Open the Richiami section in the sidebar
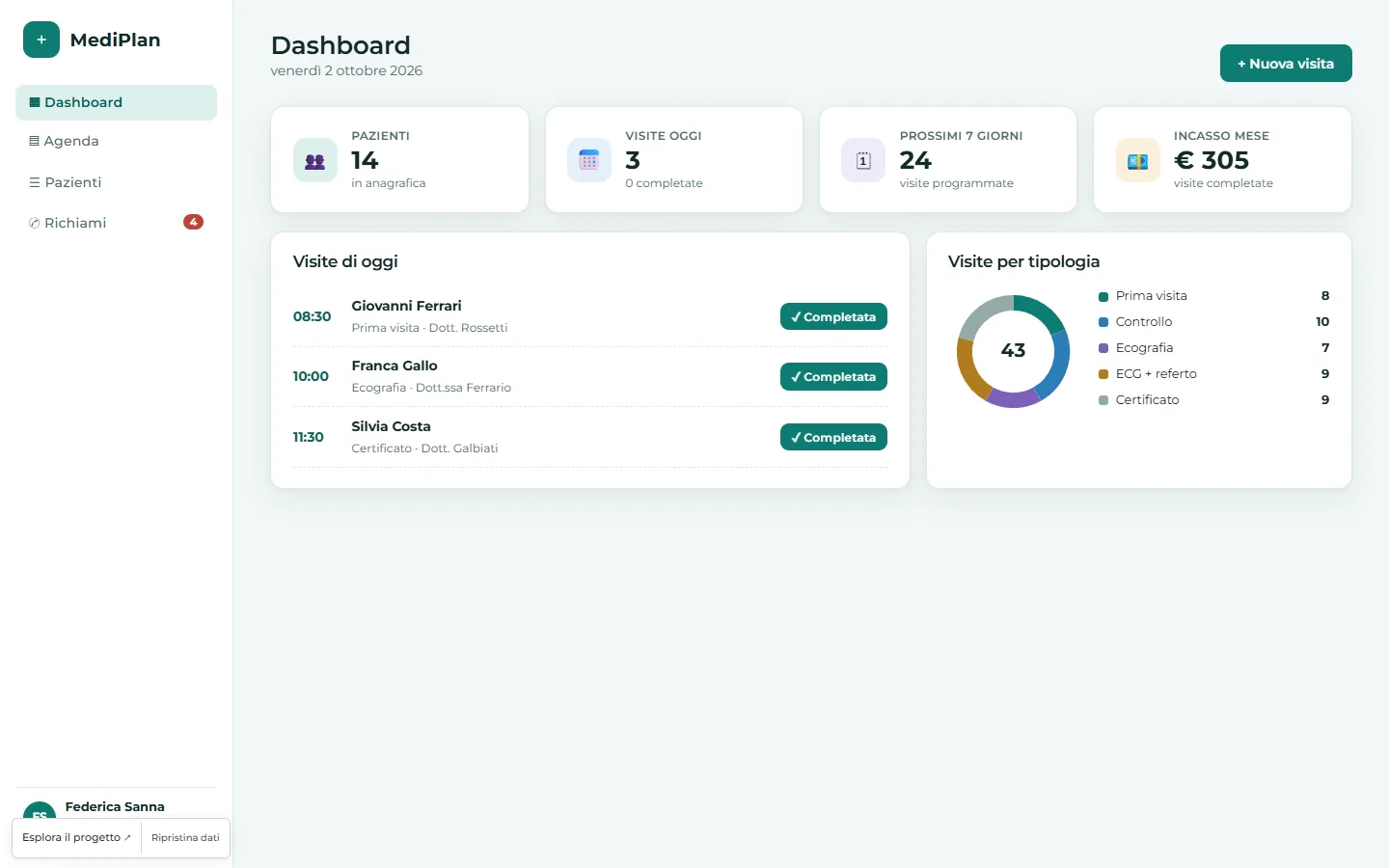The image size is (1389, 868). point(116,223)
